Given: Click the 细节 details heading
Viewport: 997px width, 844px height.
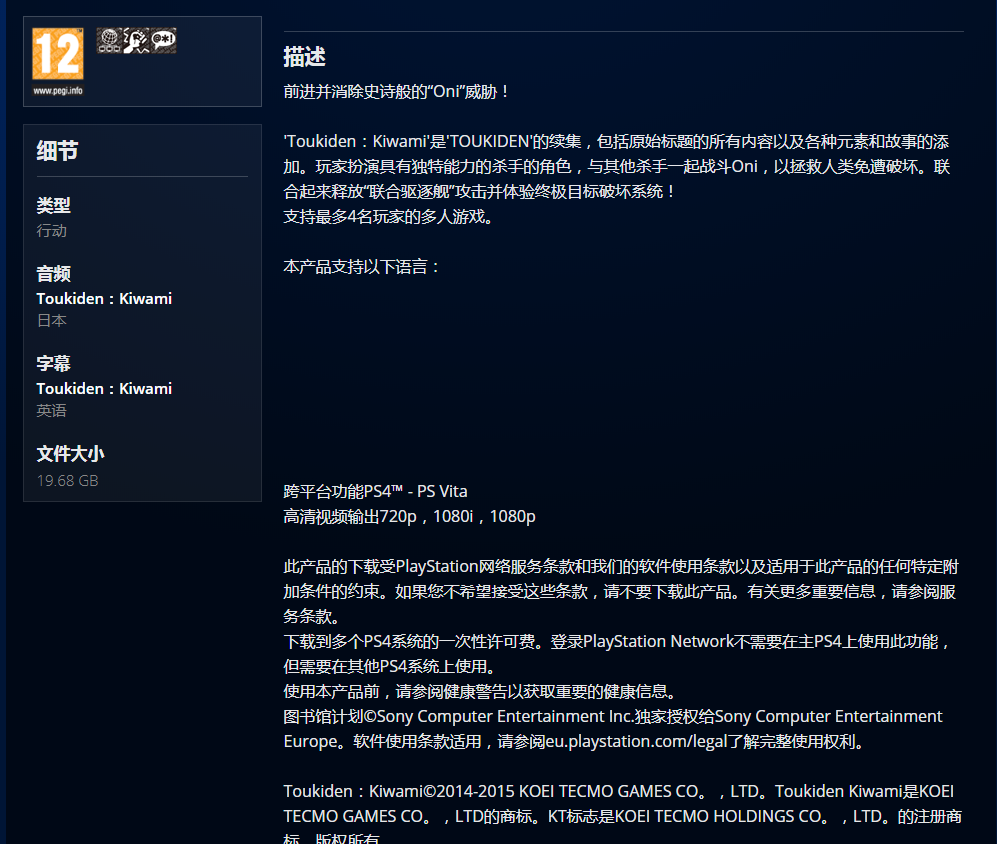Looking at the screenshot, I should coord(57,151).
